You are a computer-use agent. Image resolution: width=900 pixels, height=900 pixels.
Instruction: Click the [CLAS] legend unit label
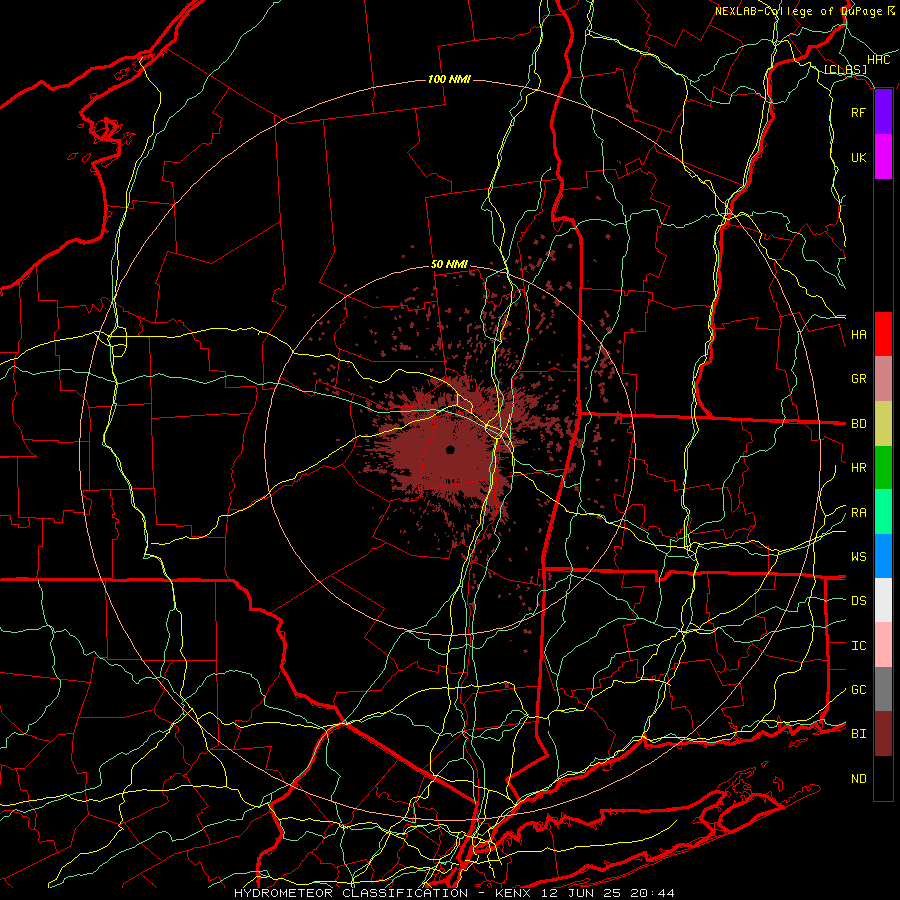[845, 69]
